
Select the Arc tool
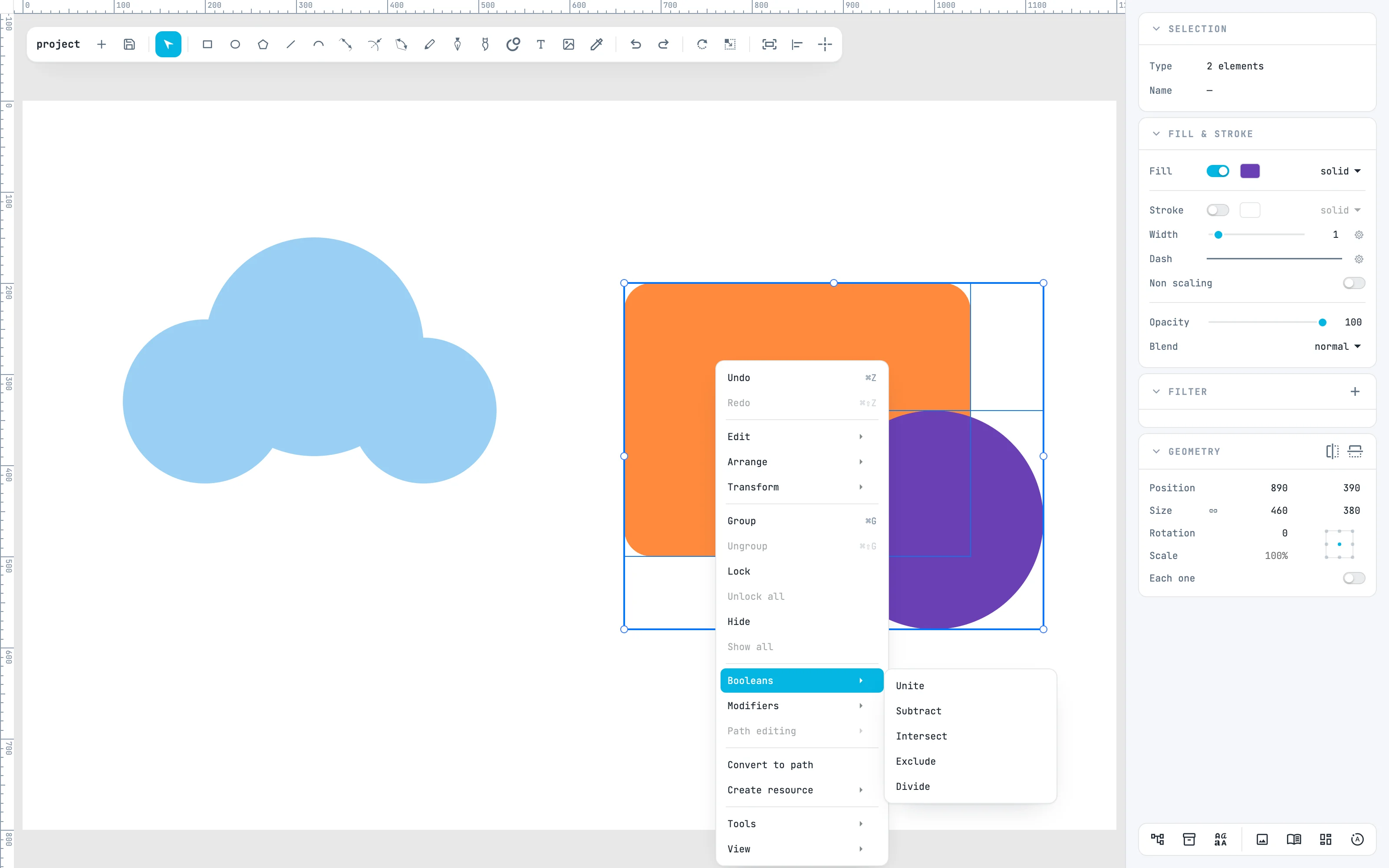(x=319, y=44)
